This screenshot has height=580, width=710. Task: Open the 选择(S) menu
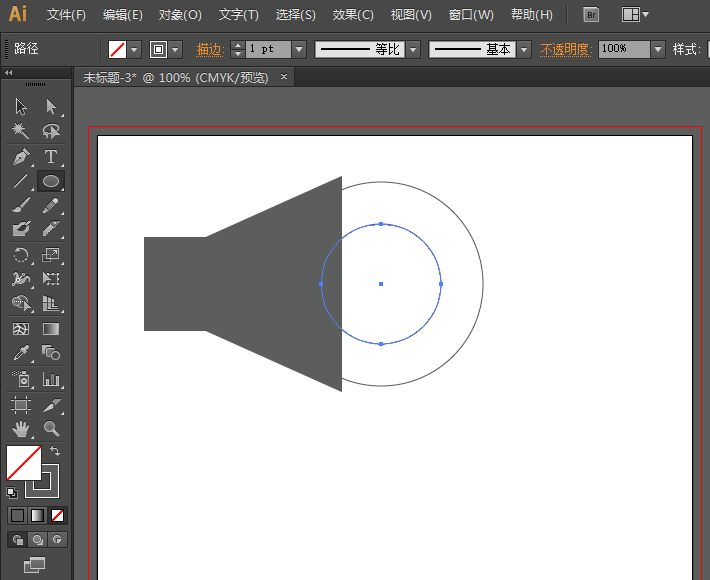pyautogui.click(x=296, y=15)
